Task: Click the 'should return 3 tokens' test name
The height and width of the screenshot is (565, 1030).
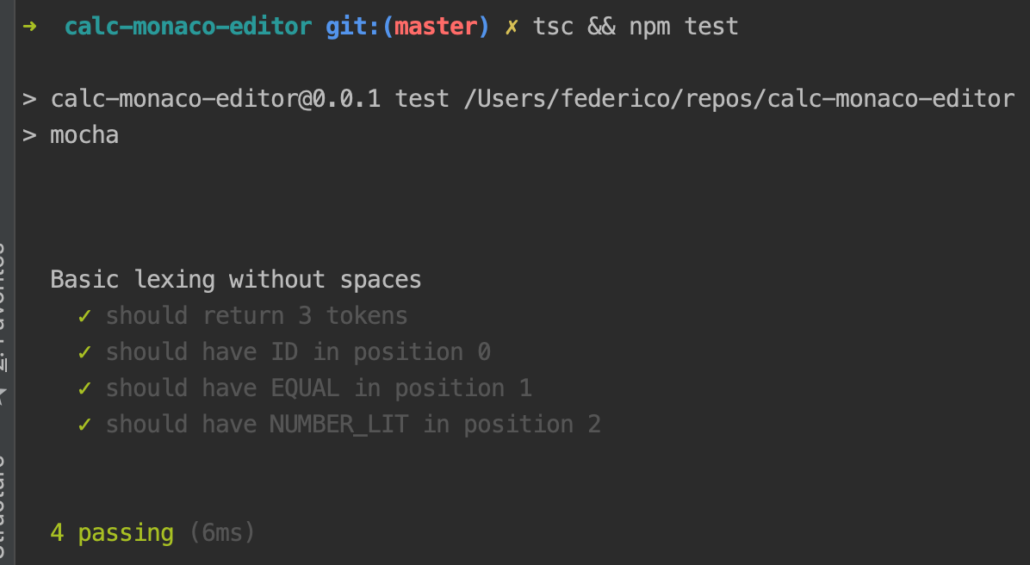Action: coord(257,316)
